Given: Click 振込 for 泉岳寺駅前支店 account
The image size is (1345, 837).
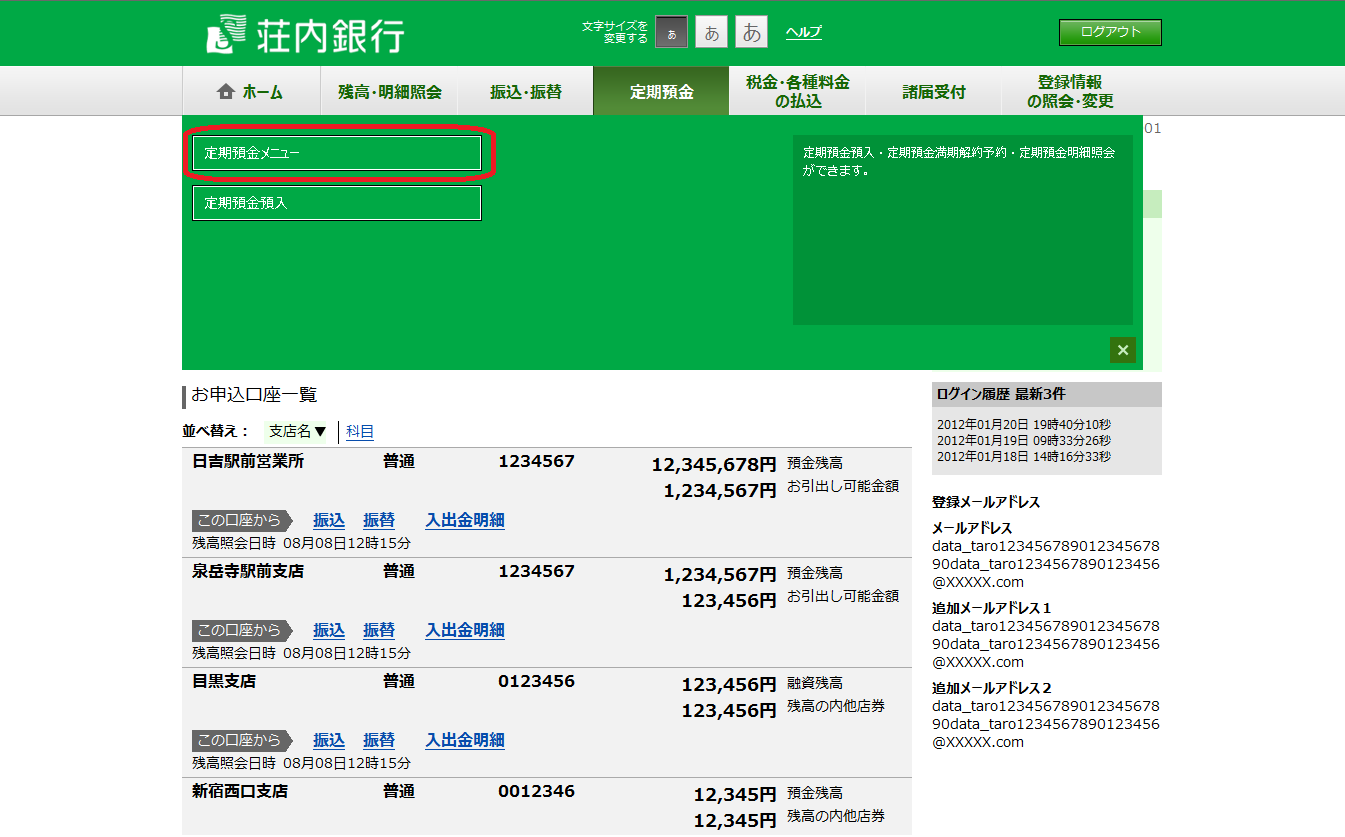Looking at the screenshot, I should (329, 630).
